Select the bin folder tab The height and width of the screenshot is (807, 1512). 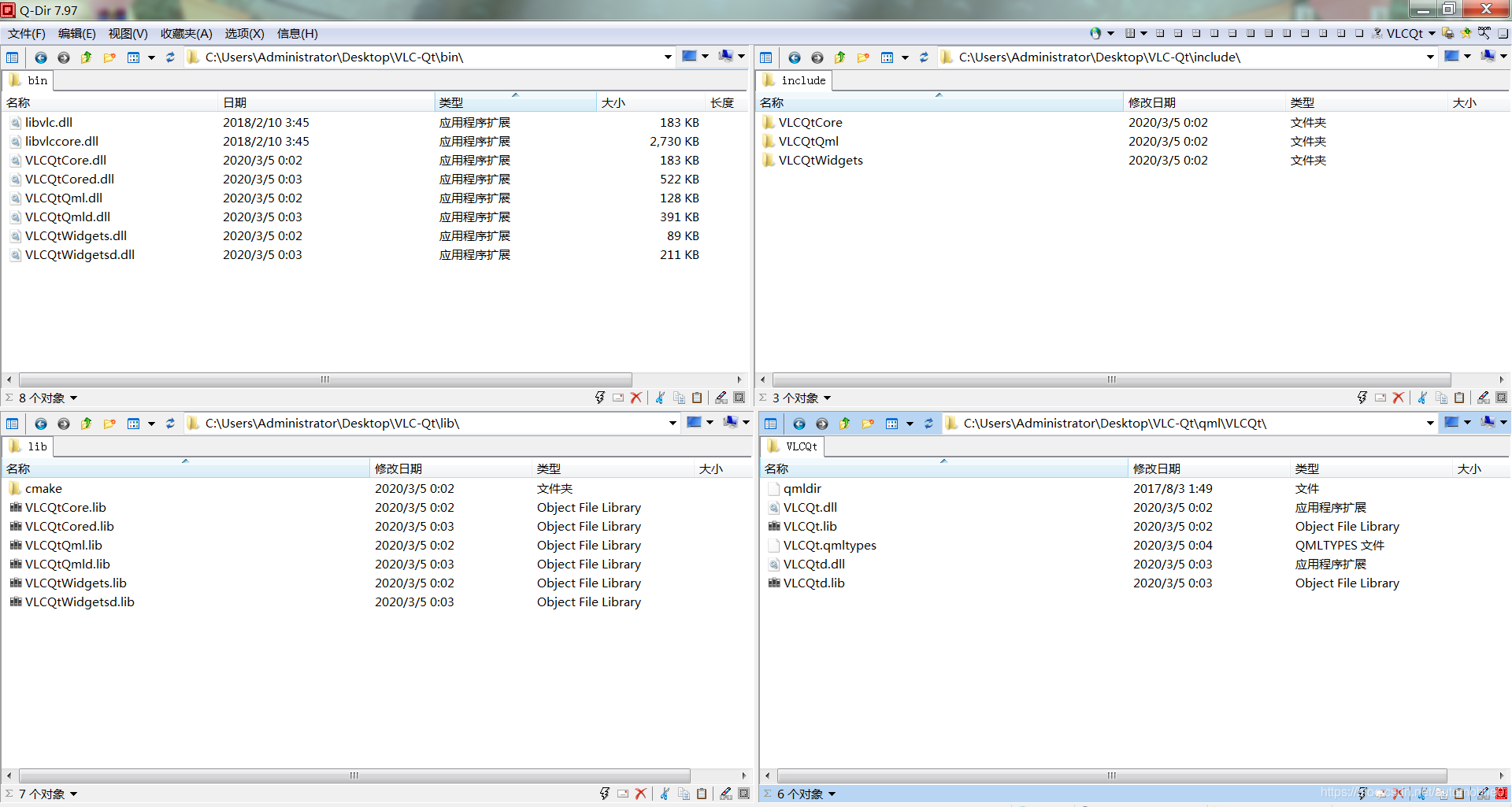point(29,80)
